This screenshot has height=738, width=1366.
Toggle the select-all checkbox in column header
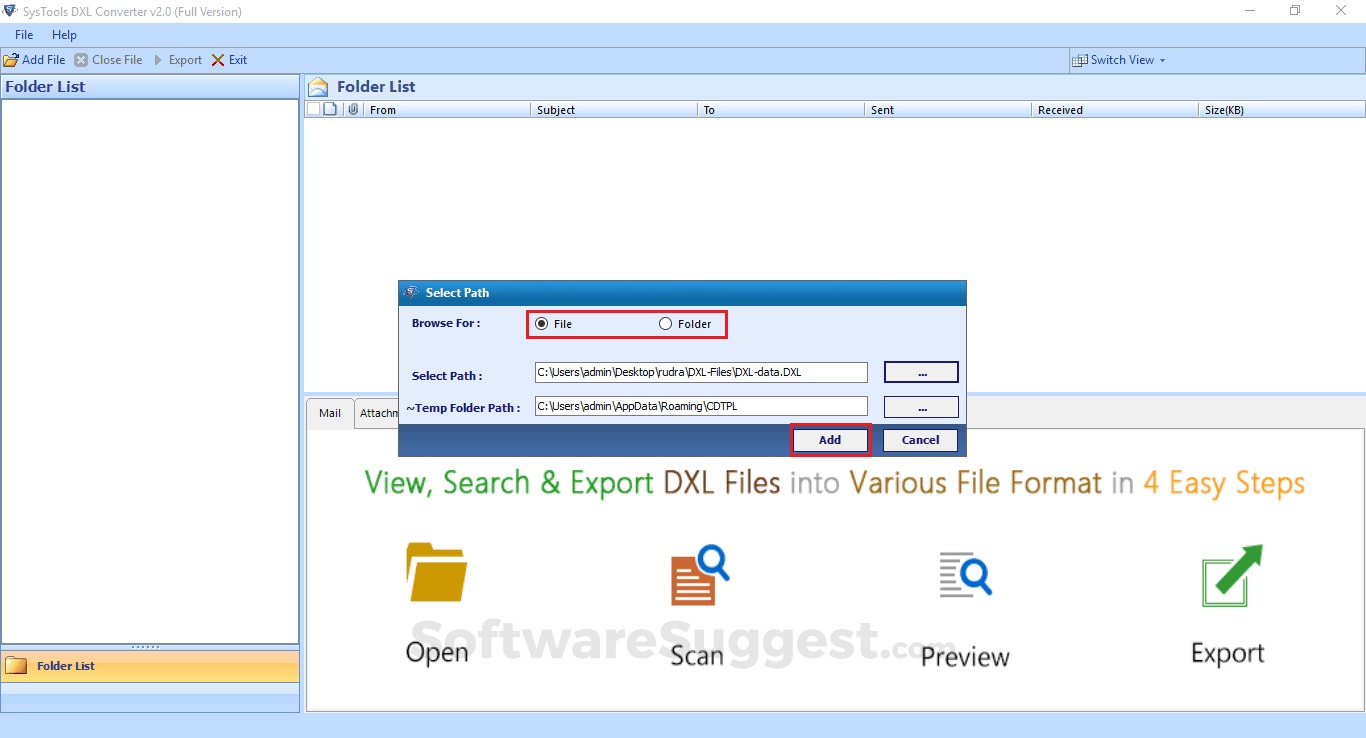coord(313,109)
